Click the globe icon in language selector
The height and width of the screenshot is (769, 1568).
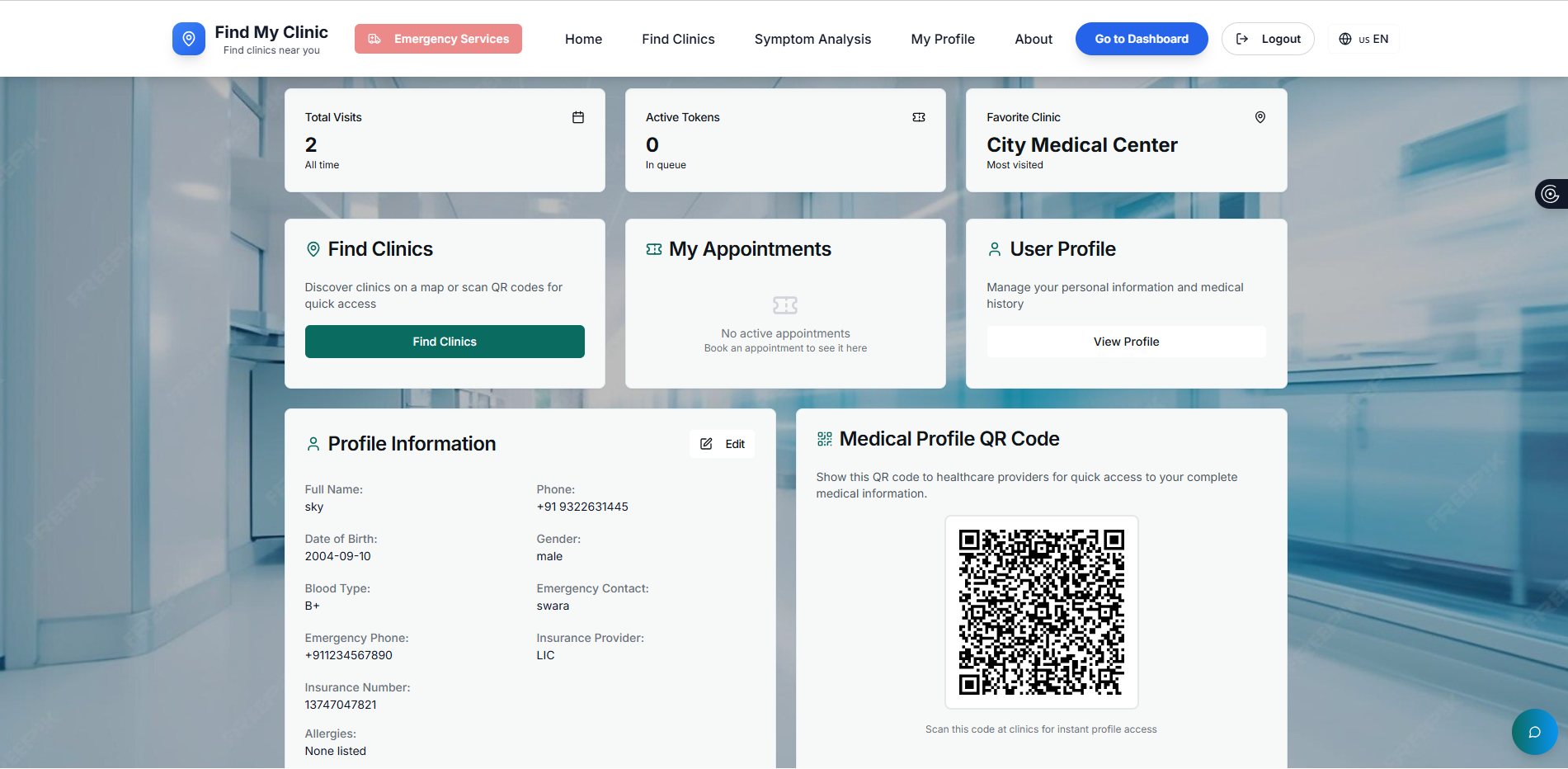tap(1345, 39)
